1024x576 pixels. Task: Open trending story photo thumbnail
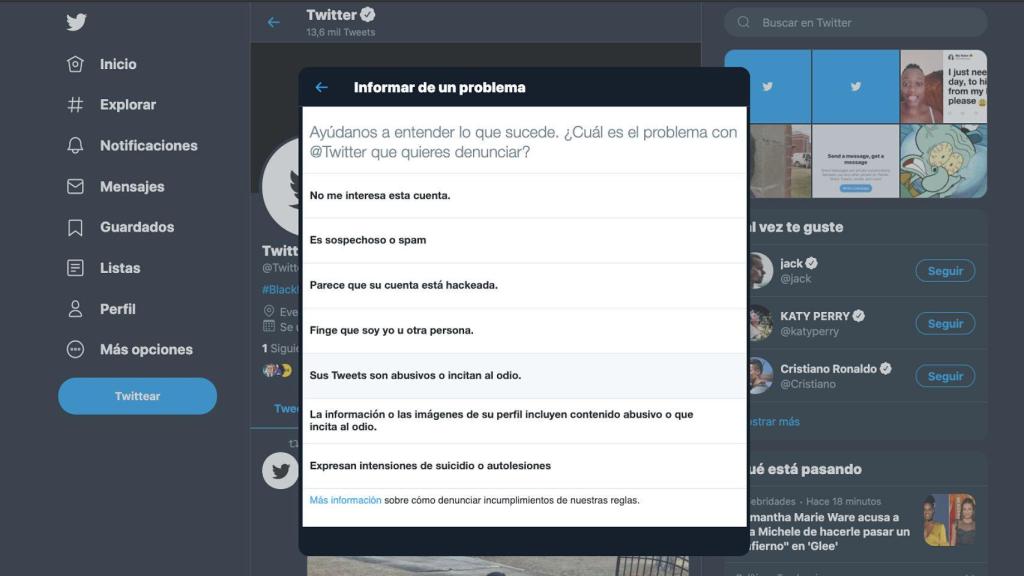950,520
